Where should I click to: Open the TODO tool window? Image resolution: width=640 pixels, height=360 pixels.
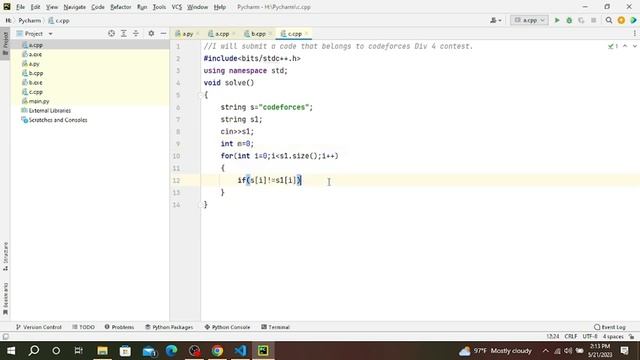click(83, 327)
